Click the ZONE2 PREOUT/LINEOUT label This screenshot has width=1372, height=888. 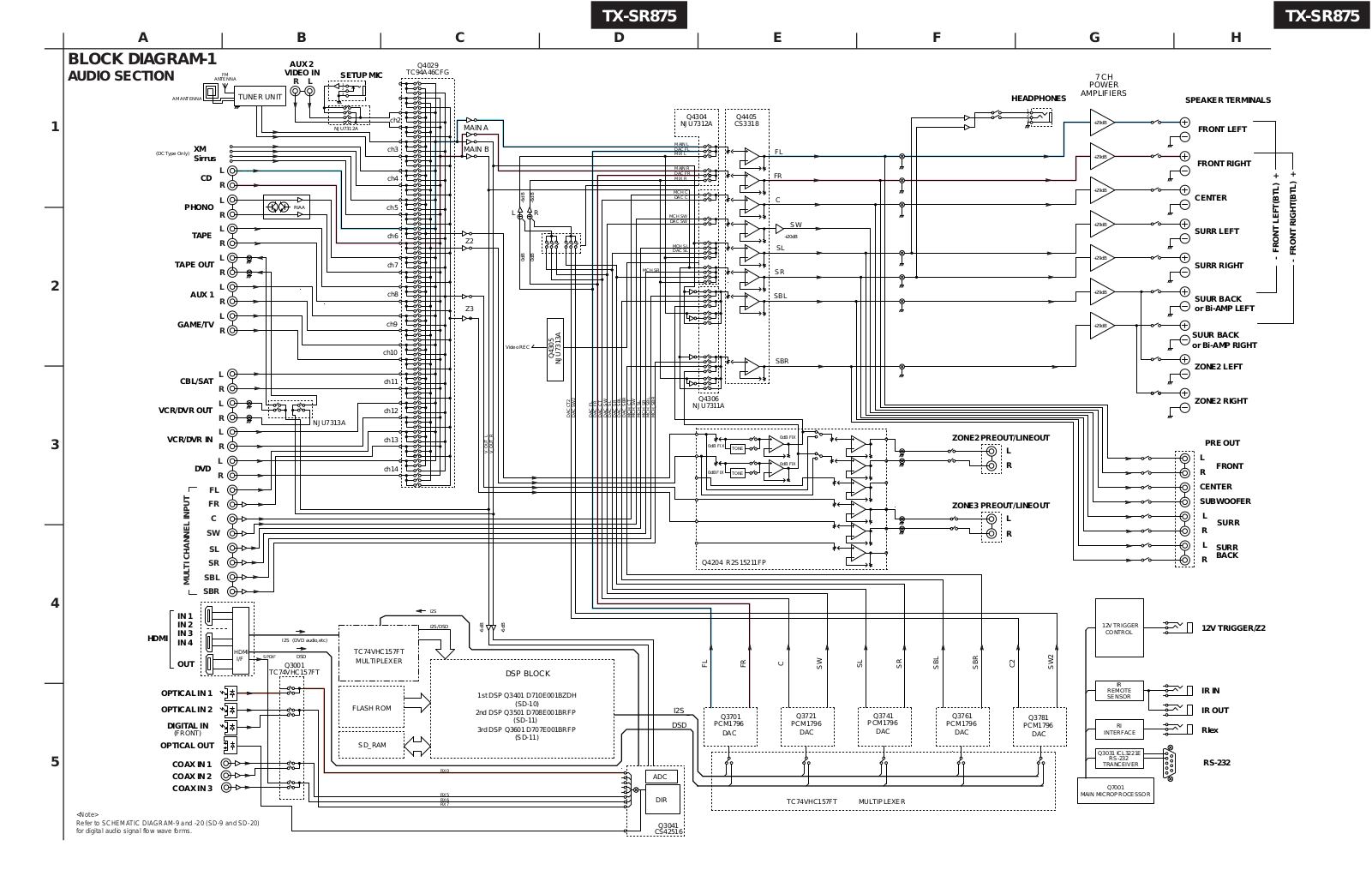tap(1000, 438)
